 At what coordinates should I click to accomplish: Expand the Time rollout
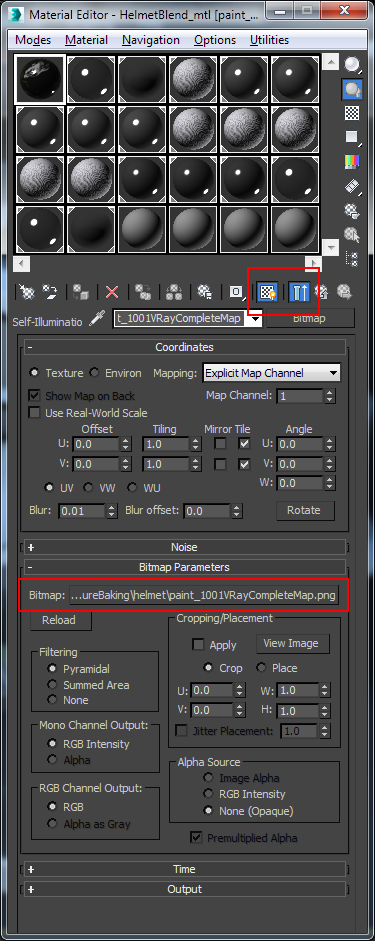pyautogui.click(x=185, y=869)
